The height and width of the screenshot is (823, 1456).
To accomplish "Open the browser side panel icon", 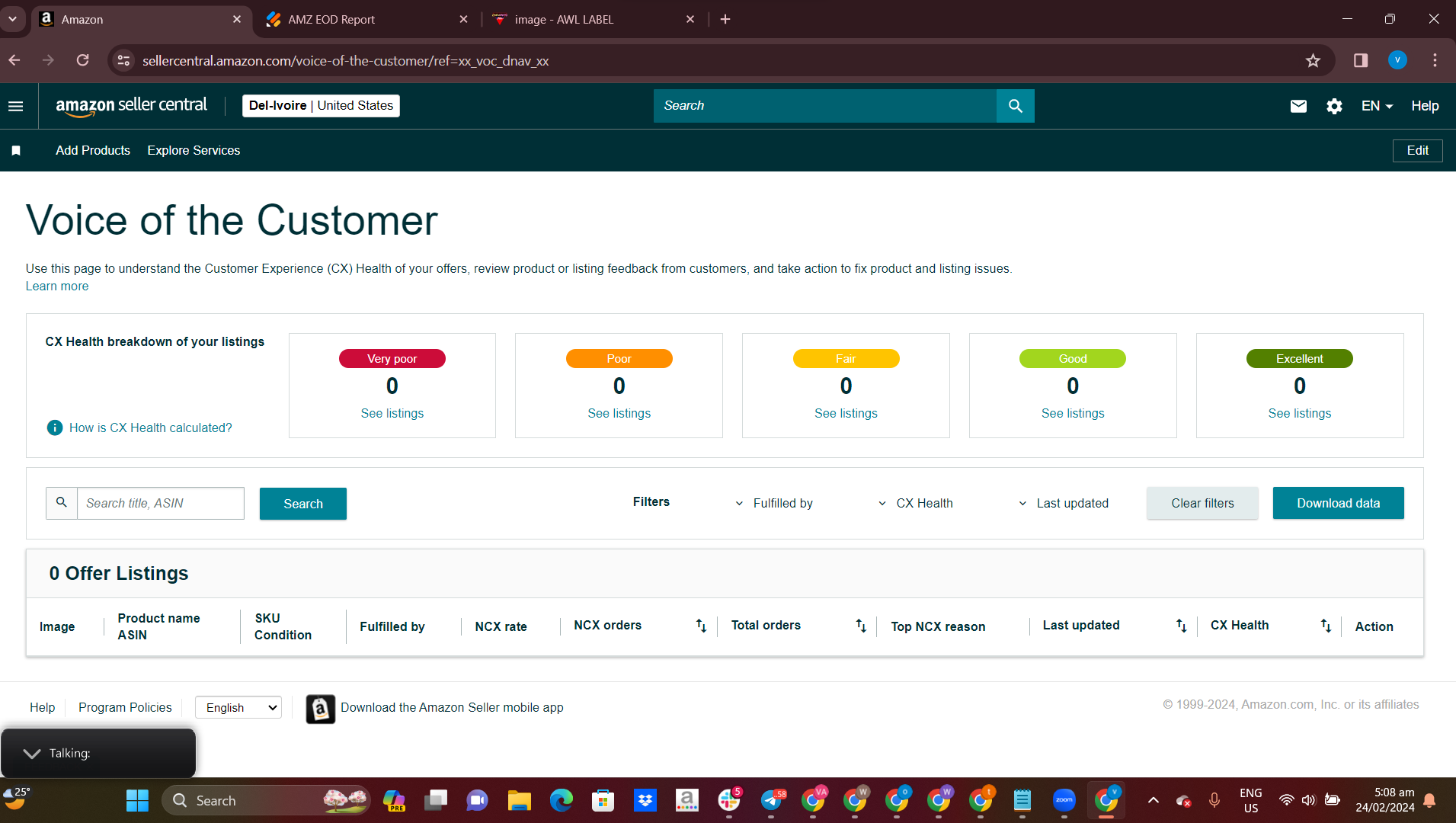I will point(1361,60).
